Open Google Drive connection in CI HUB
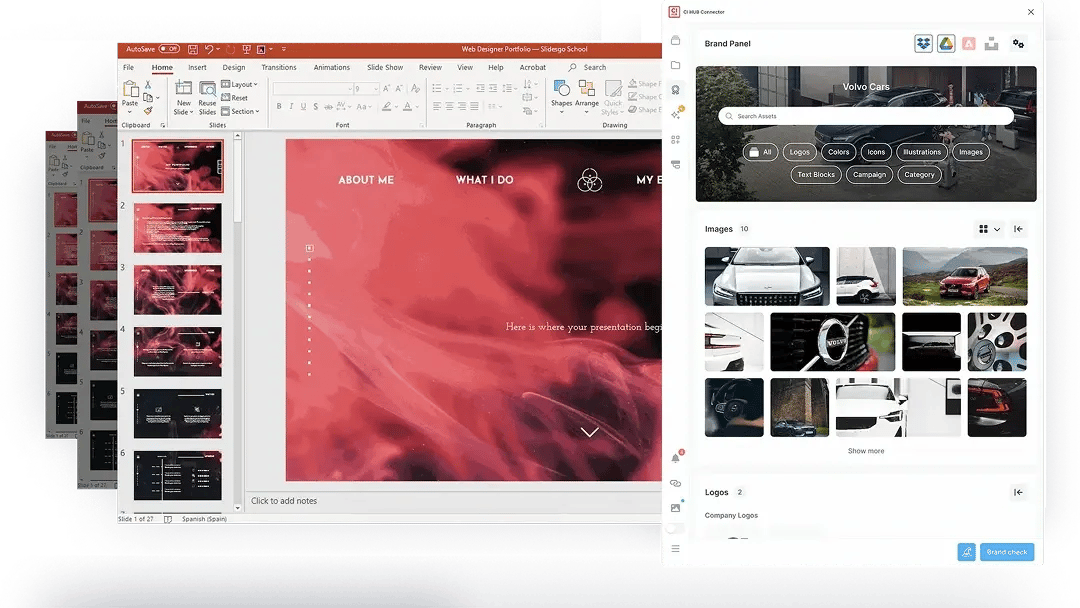 click(x=946, y=43)
